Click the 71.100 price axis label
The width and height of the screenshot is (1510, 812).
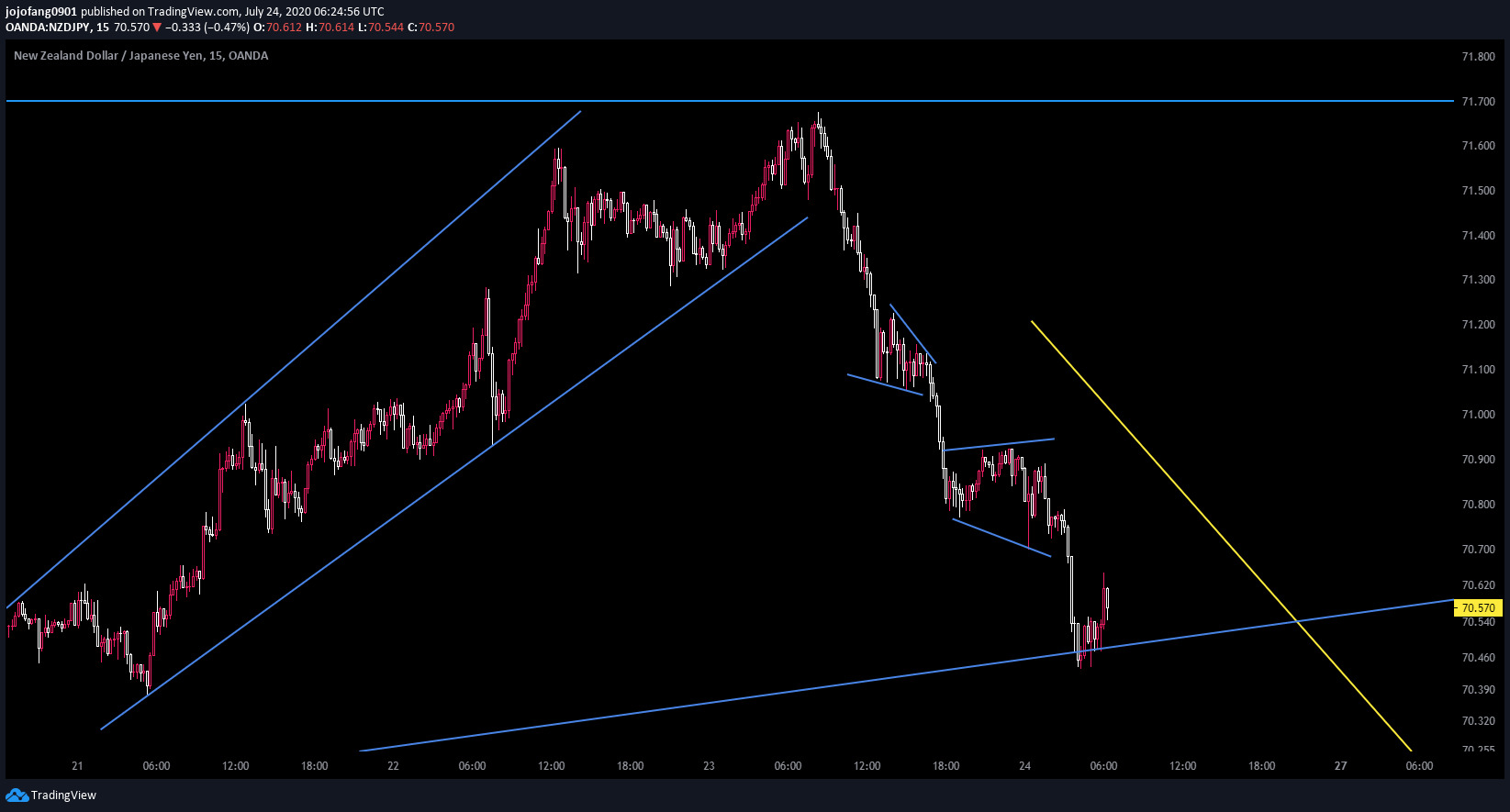click(x=1478, y=370)
